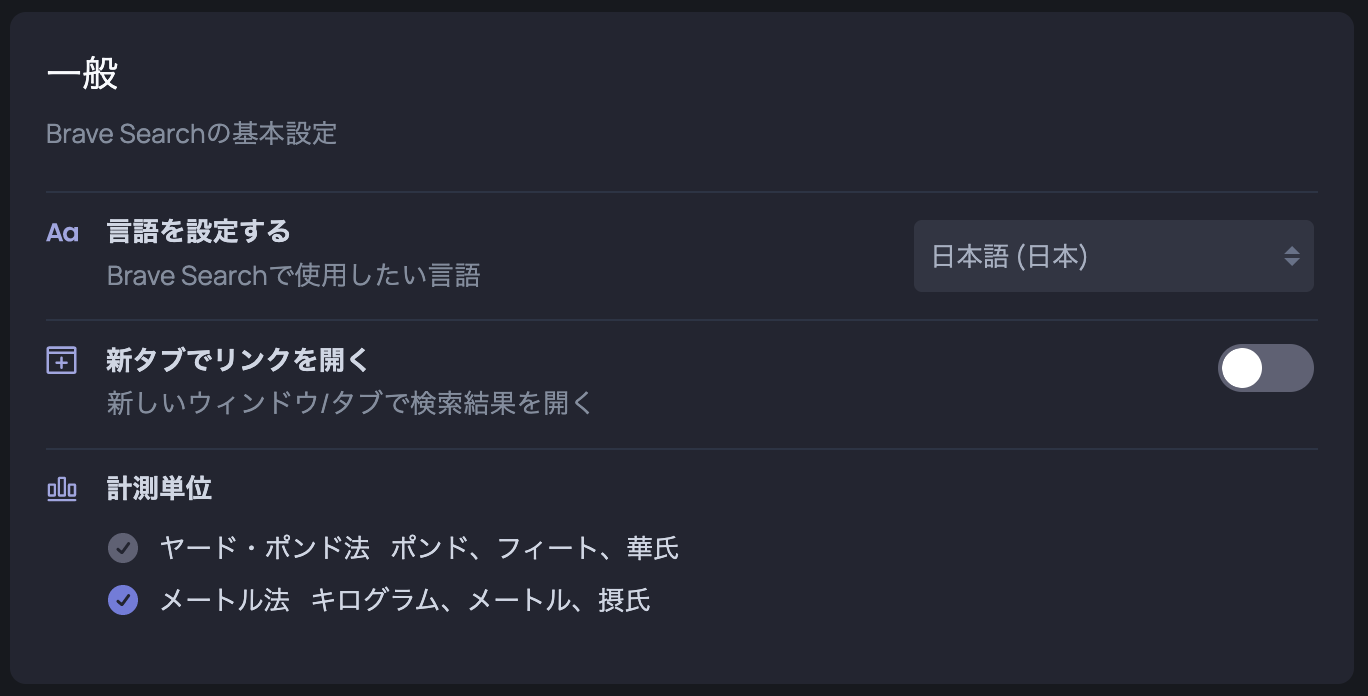Choose the メートル法 label text
The height and width of the screenshot is (696, 1368).
(x=225, y=600)
